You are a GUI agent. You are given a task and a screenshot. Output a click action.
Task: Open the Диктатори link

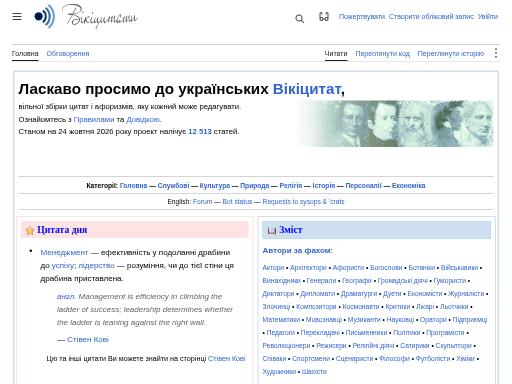(x=278, y=294)
